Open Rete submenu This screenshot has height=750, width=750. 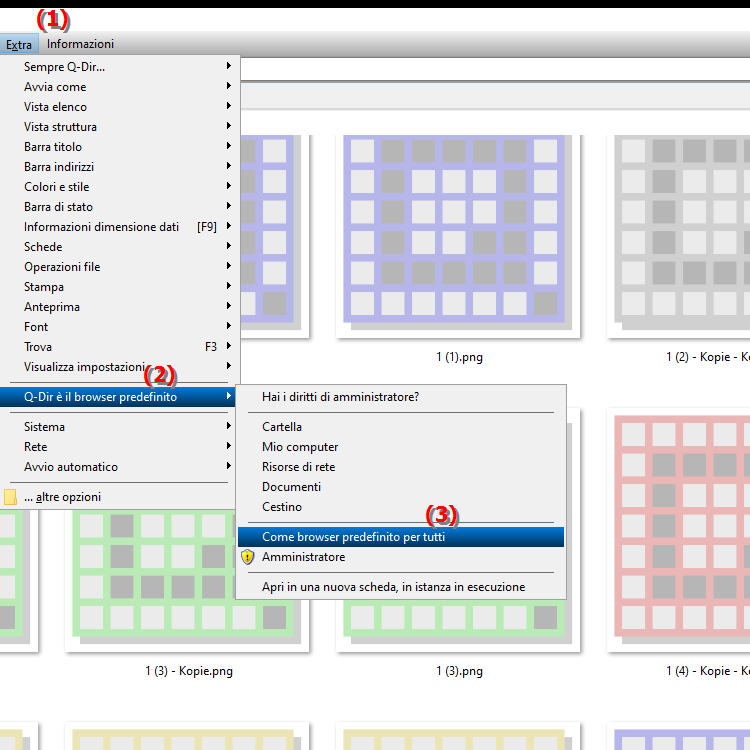click(x=119, y=447)
